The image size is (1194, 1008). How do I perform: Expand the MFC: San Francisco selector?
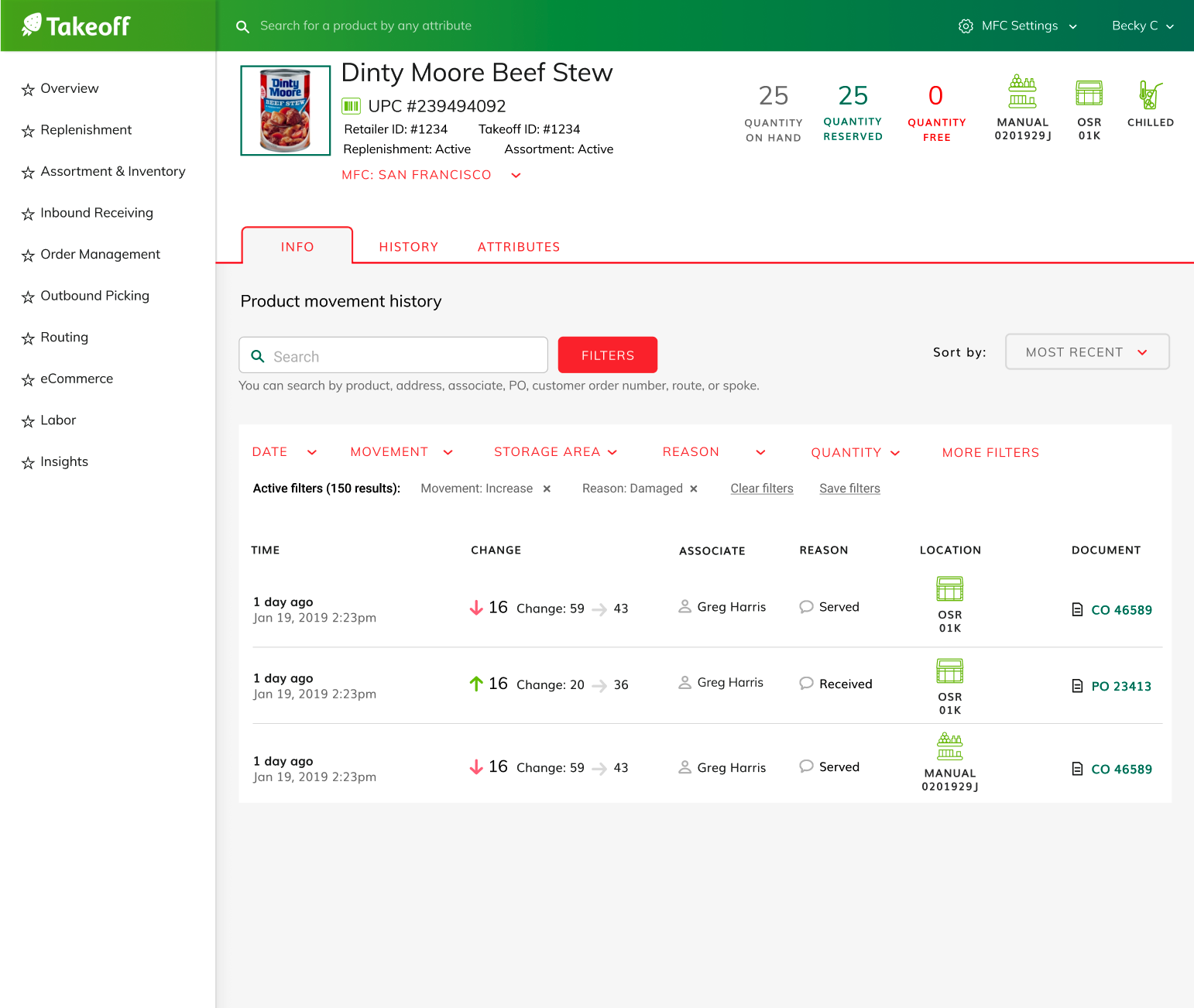[431, 175]
